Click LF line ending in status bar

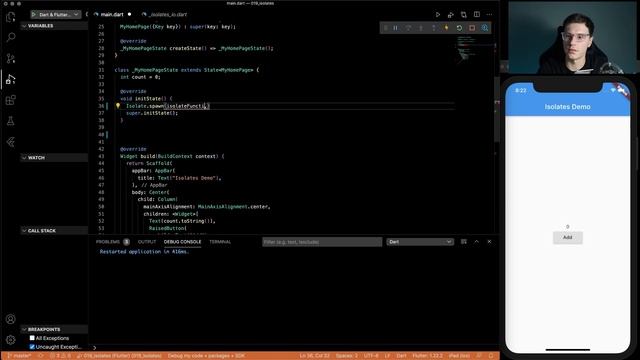point(387,356)
